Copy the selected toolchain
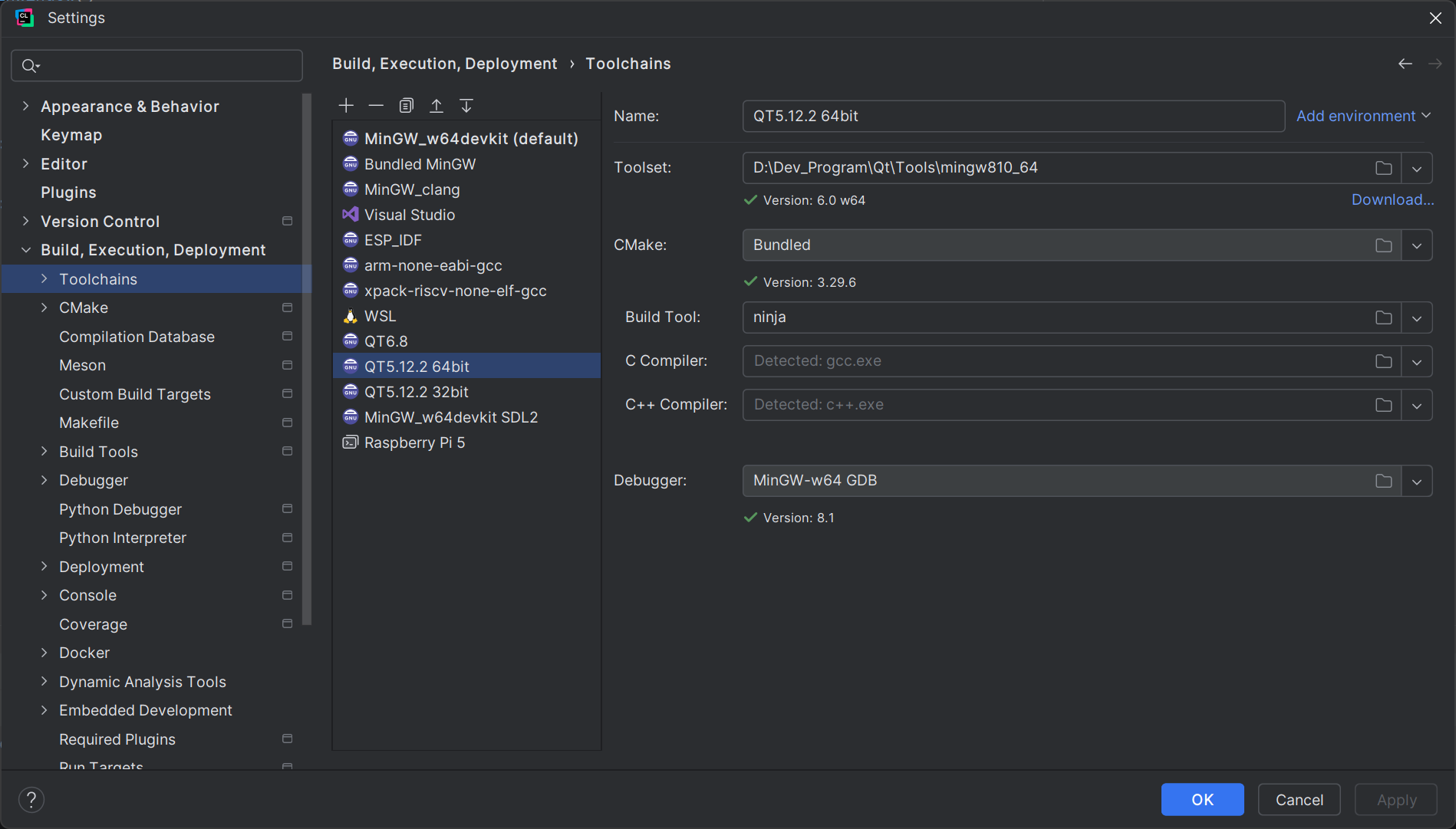 (407, 106)
